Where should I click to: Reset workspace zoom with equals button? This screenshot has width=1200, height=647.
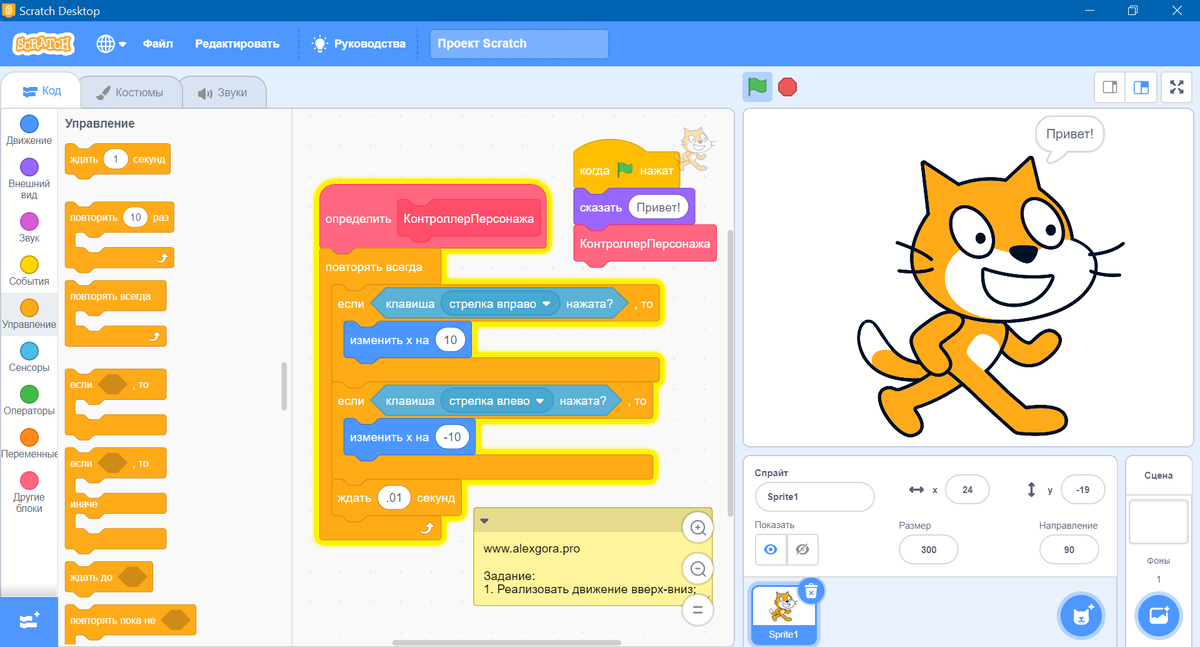(x=698, y=610)
